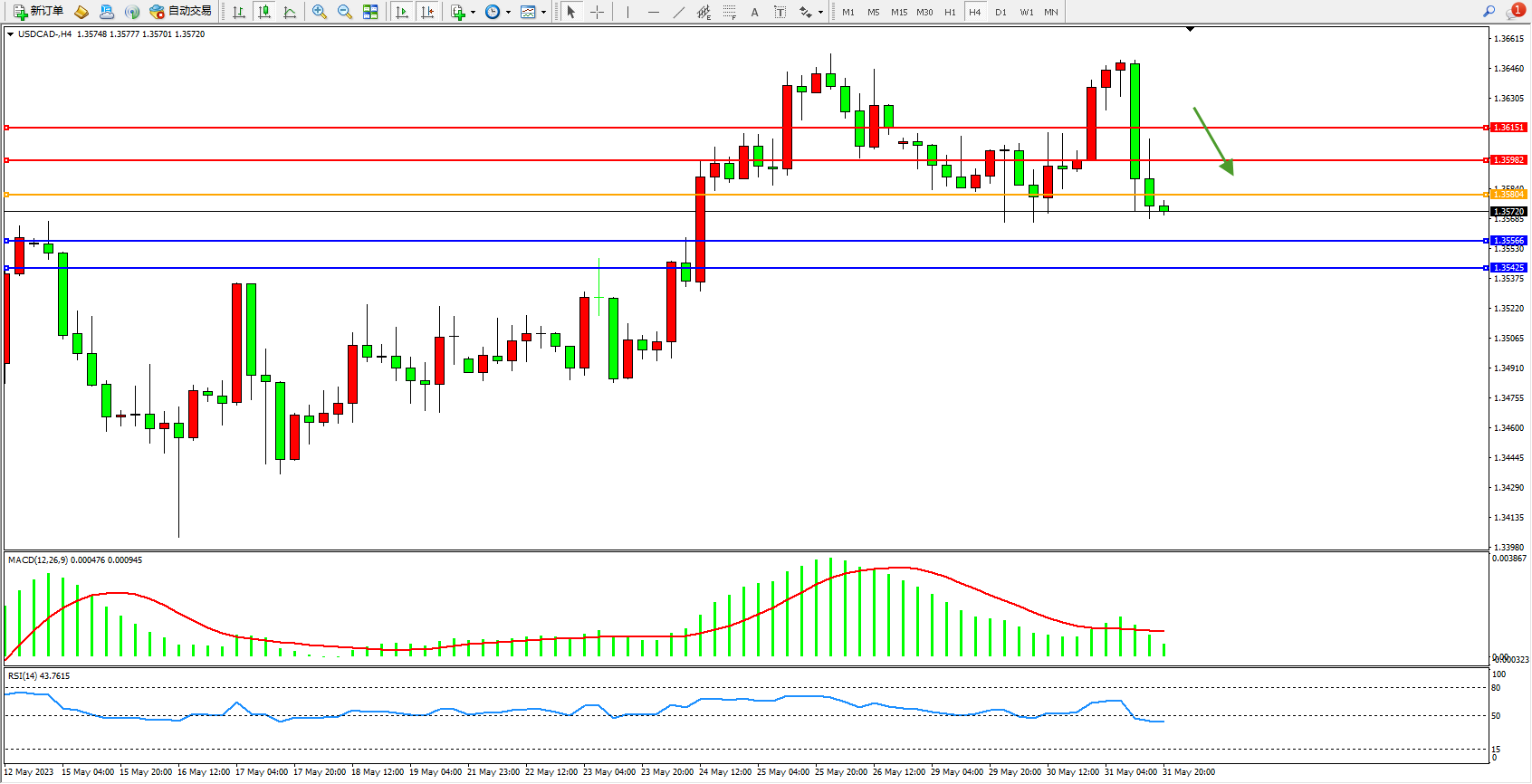Toggle chart auto scroll
This screenshot has width=1532, height=784.
point(402,12)
